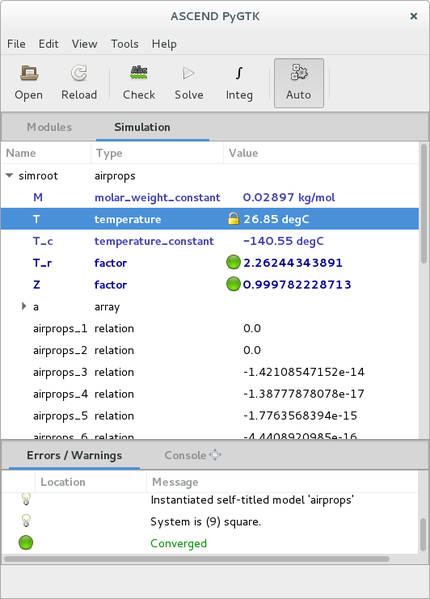Run the Check toolbar icon
This screenshot has height=599, width=430.
tap(139, 73)
